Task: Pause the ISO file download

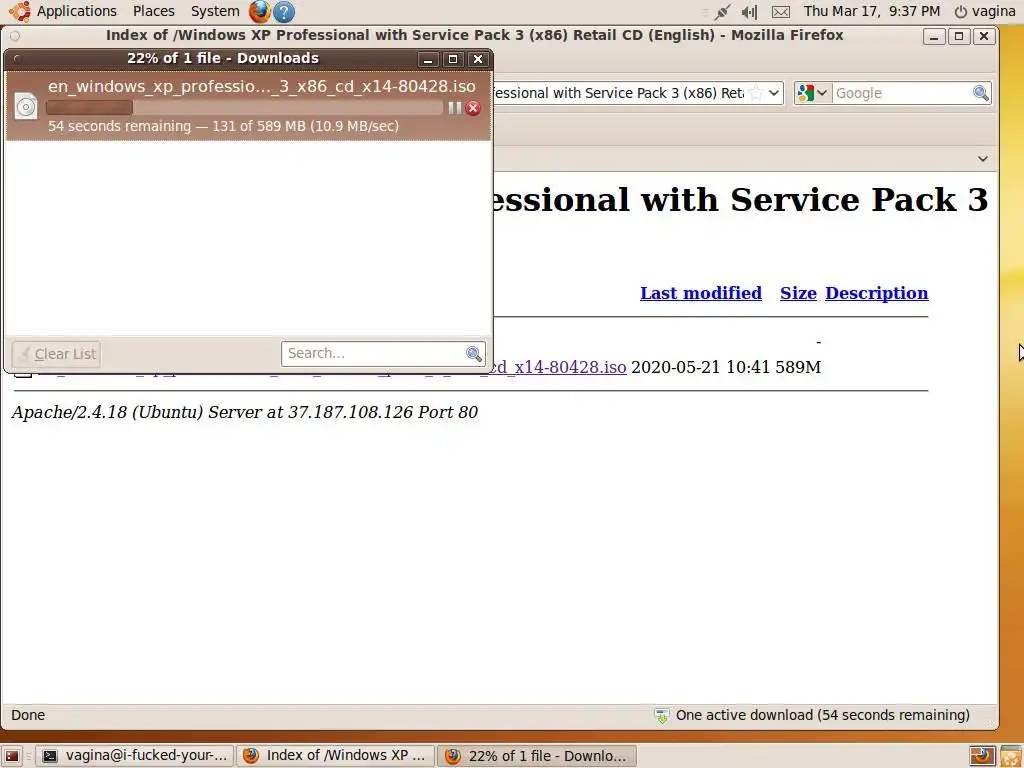Action: (455, 108)
